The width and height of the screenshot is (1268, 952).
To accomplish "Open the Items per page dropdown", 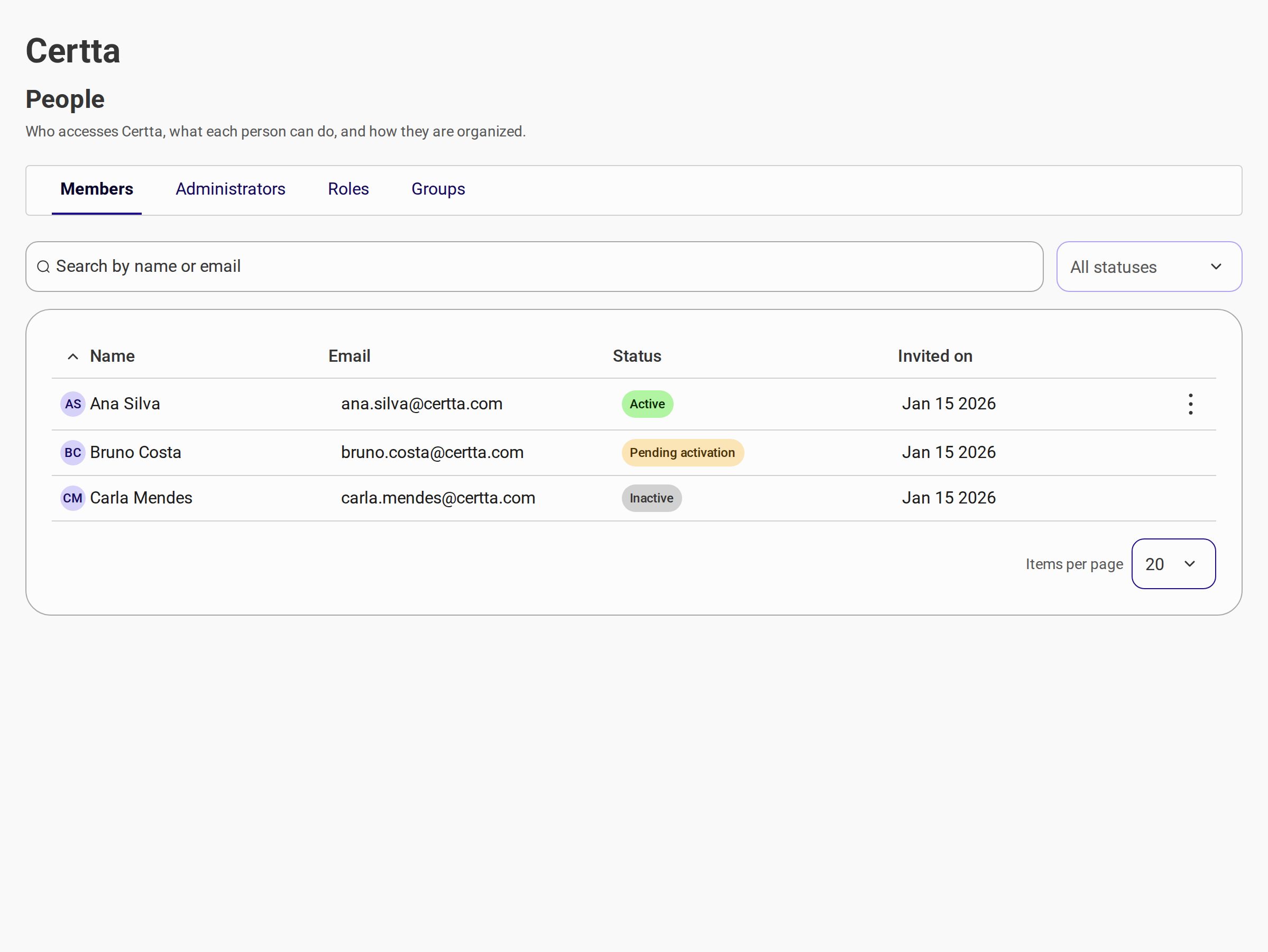I will click(1173, 564).
